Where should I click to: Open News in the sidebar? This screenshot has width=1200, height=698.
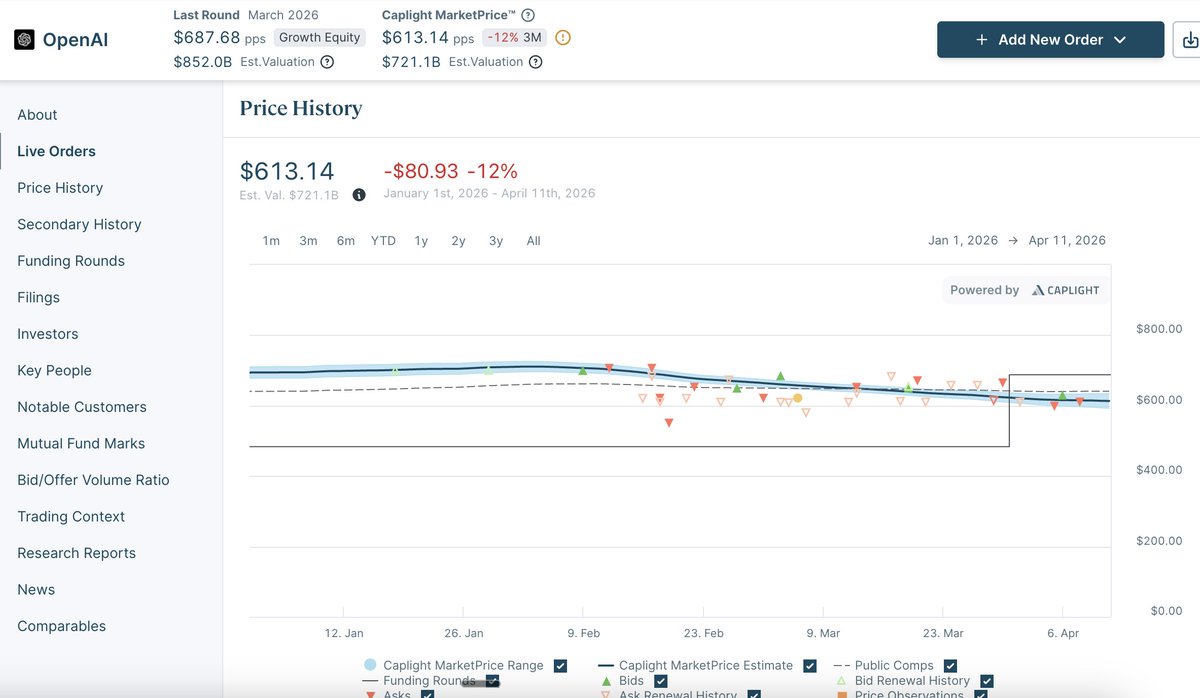click(x=36, y=590)
